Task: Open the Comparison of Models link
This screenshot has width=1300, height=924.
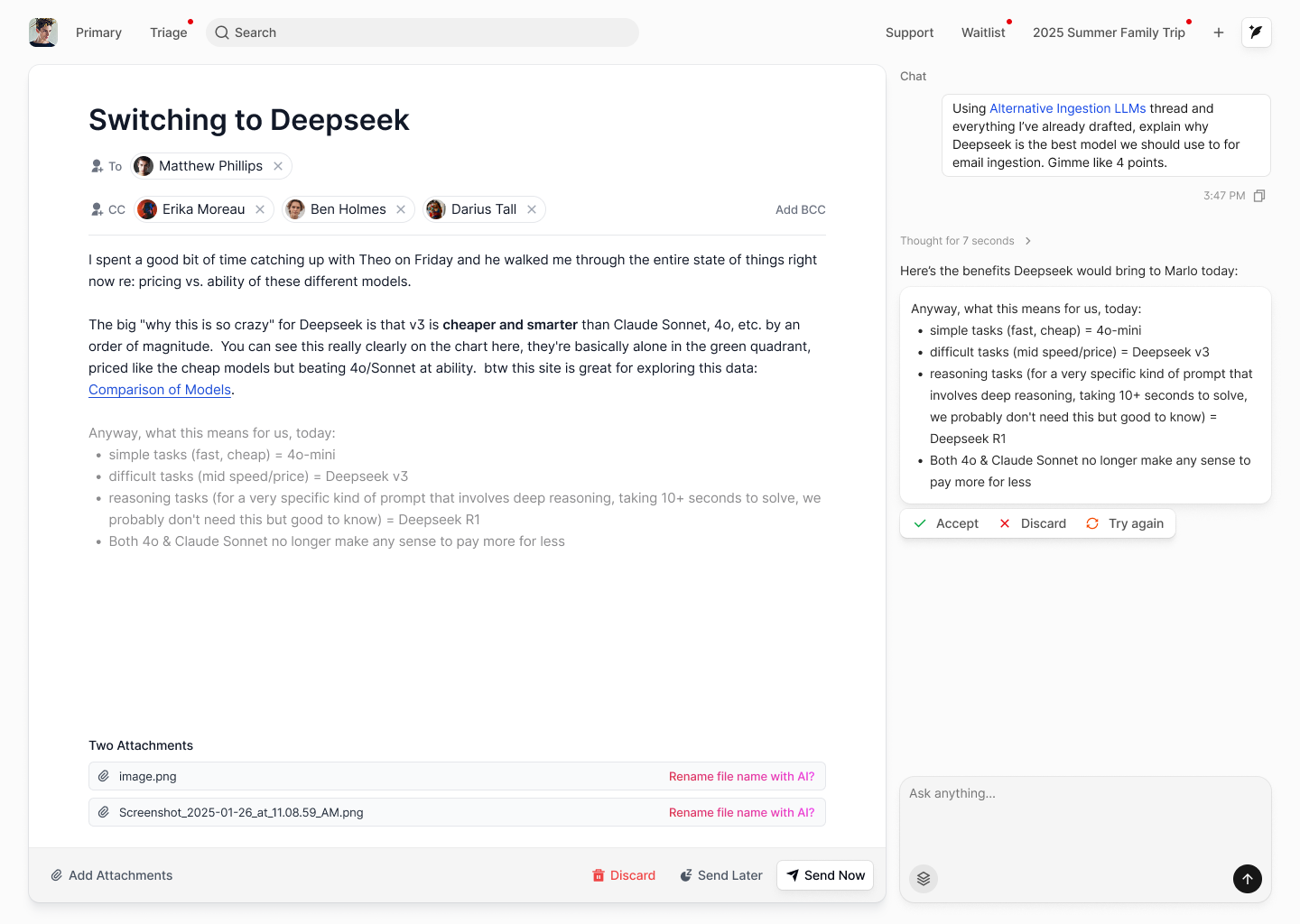Action: [x=160, y=390]
